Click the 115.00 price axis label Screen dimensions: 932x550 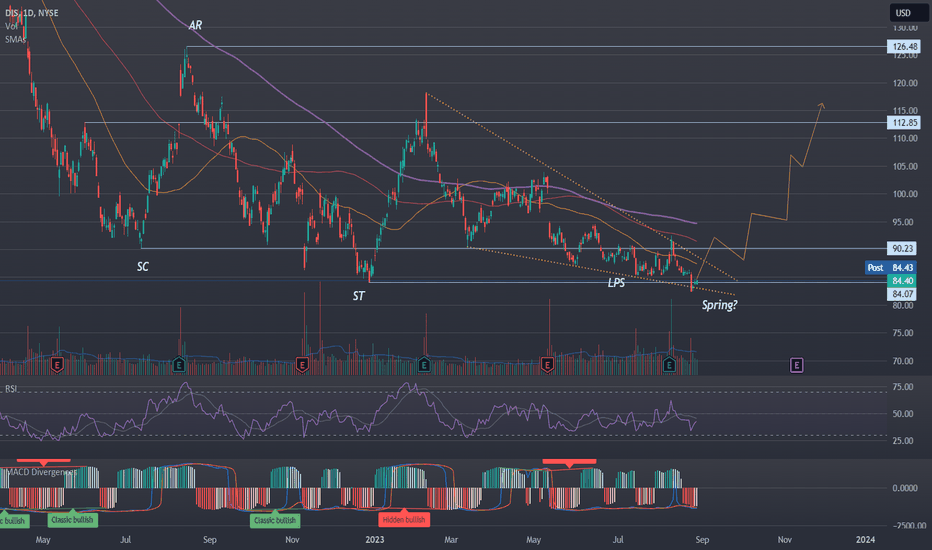click(x=905, y=111)
